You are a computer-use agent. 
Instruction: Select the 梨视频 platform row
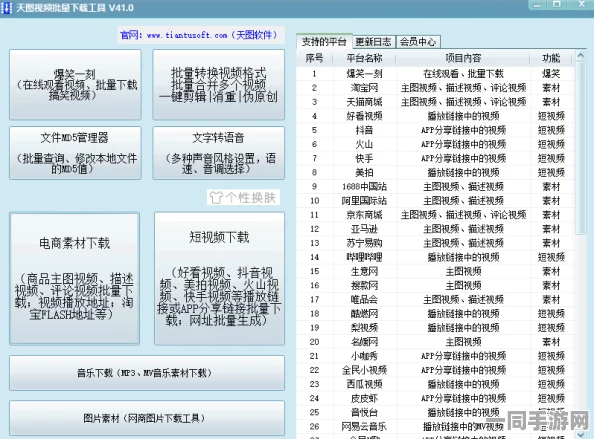(435, 328)
